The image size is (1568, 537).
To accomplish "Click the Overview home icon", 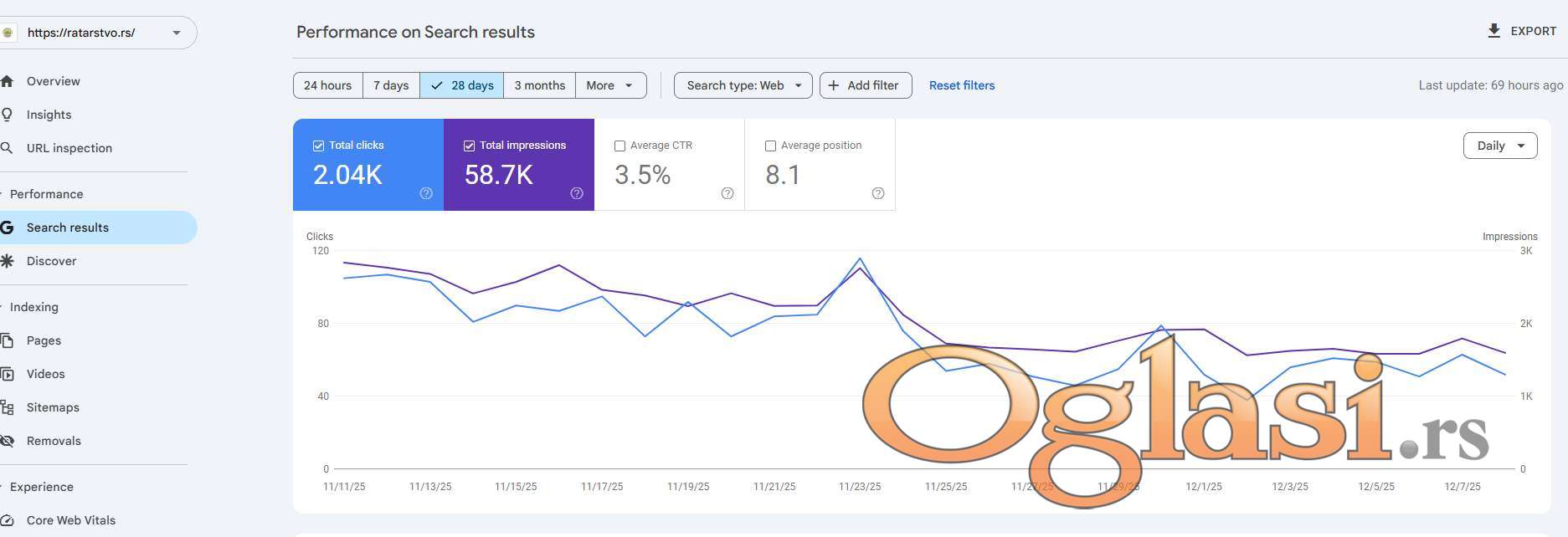I will [8, 81].
